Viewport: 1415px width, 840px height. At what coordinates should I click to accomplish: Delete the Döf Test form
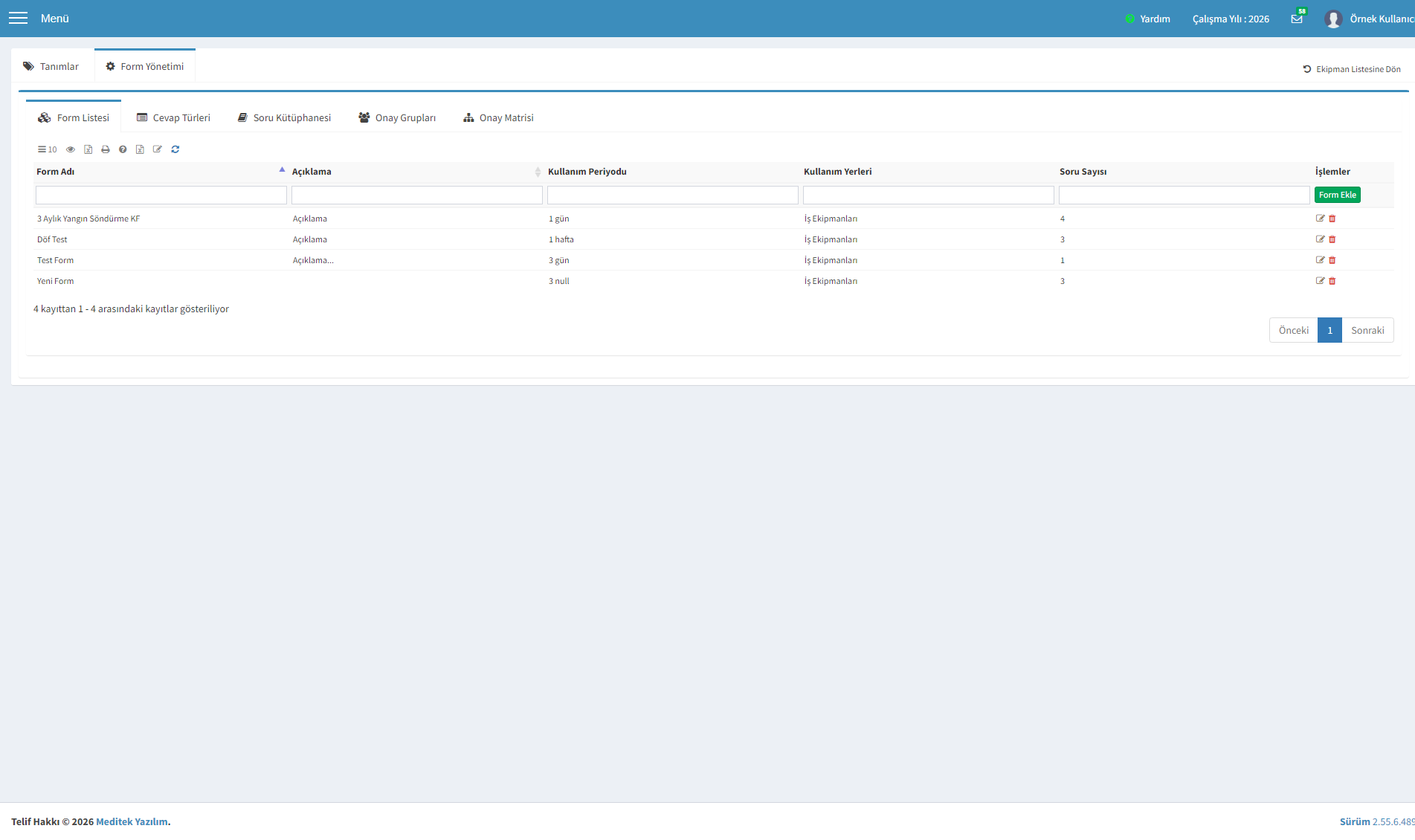[x=1332, y=239]
